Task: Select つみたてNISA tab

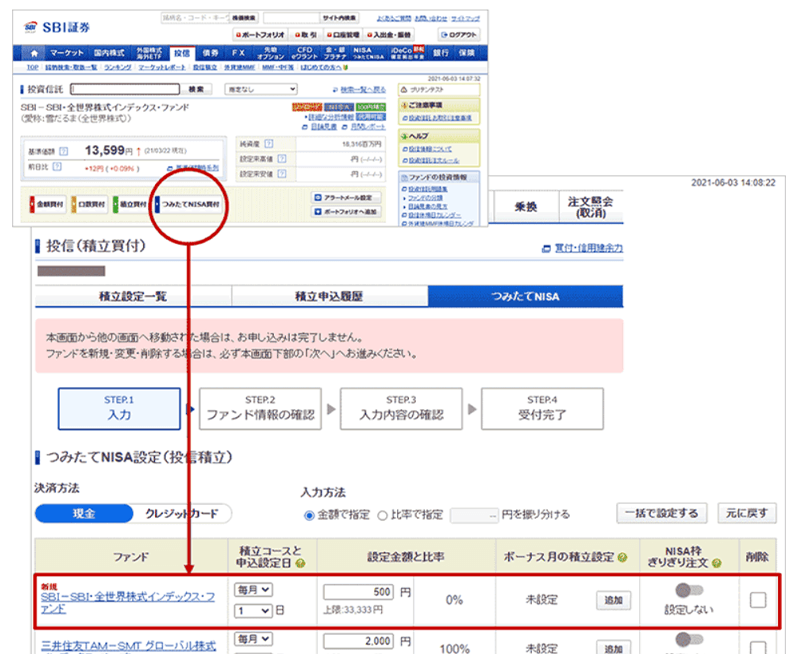Action: click(x=525, y=296)
